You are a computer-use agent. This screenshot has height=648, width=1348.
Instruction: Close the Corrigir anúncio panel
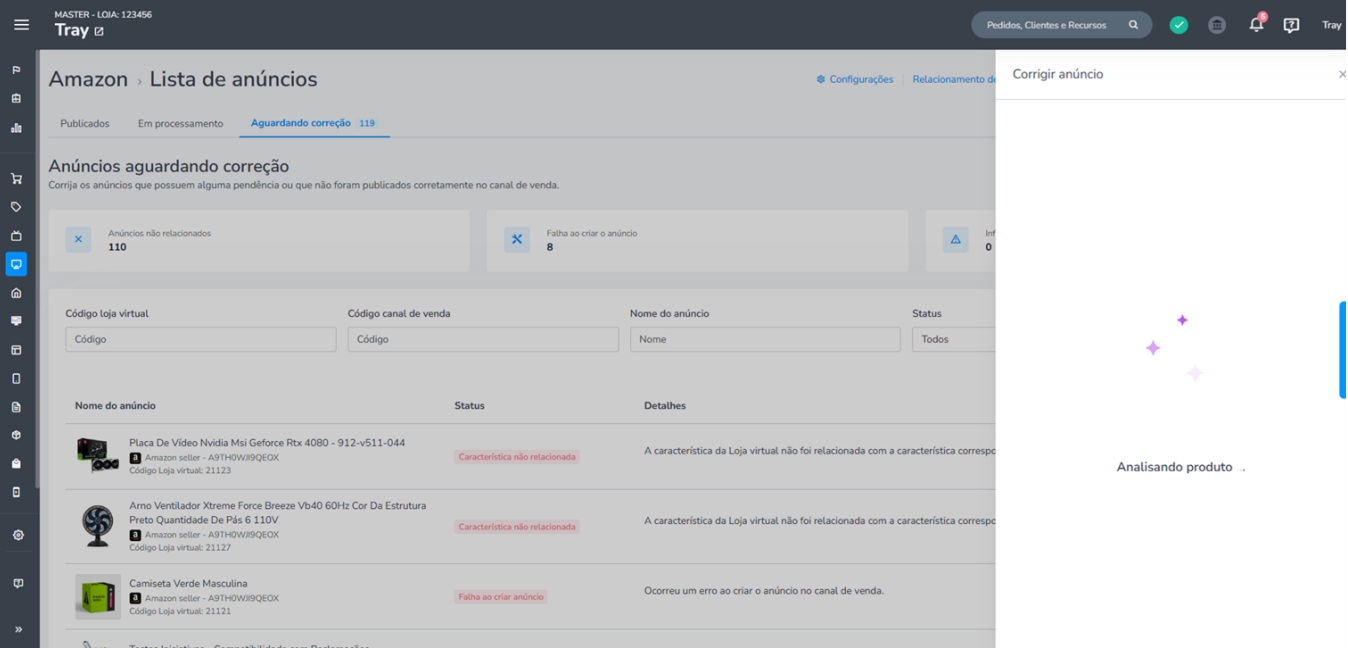[1341, 74]
